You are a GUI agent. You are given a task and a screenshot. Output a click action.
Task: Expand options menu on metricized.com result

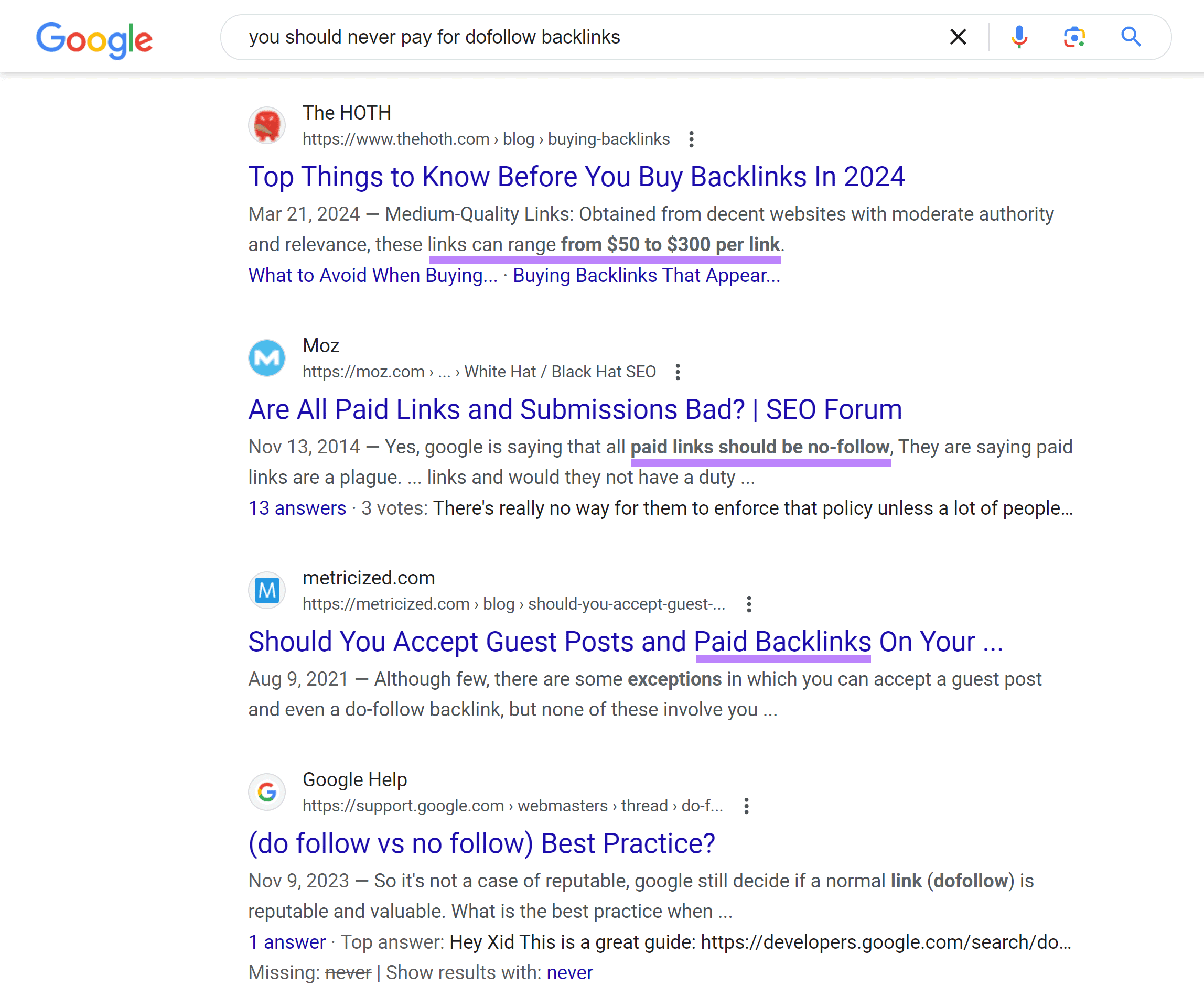point(749,604)
